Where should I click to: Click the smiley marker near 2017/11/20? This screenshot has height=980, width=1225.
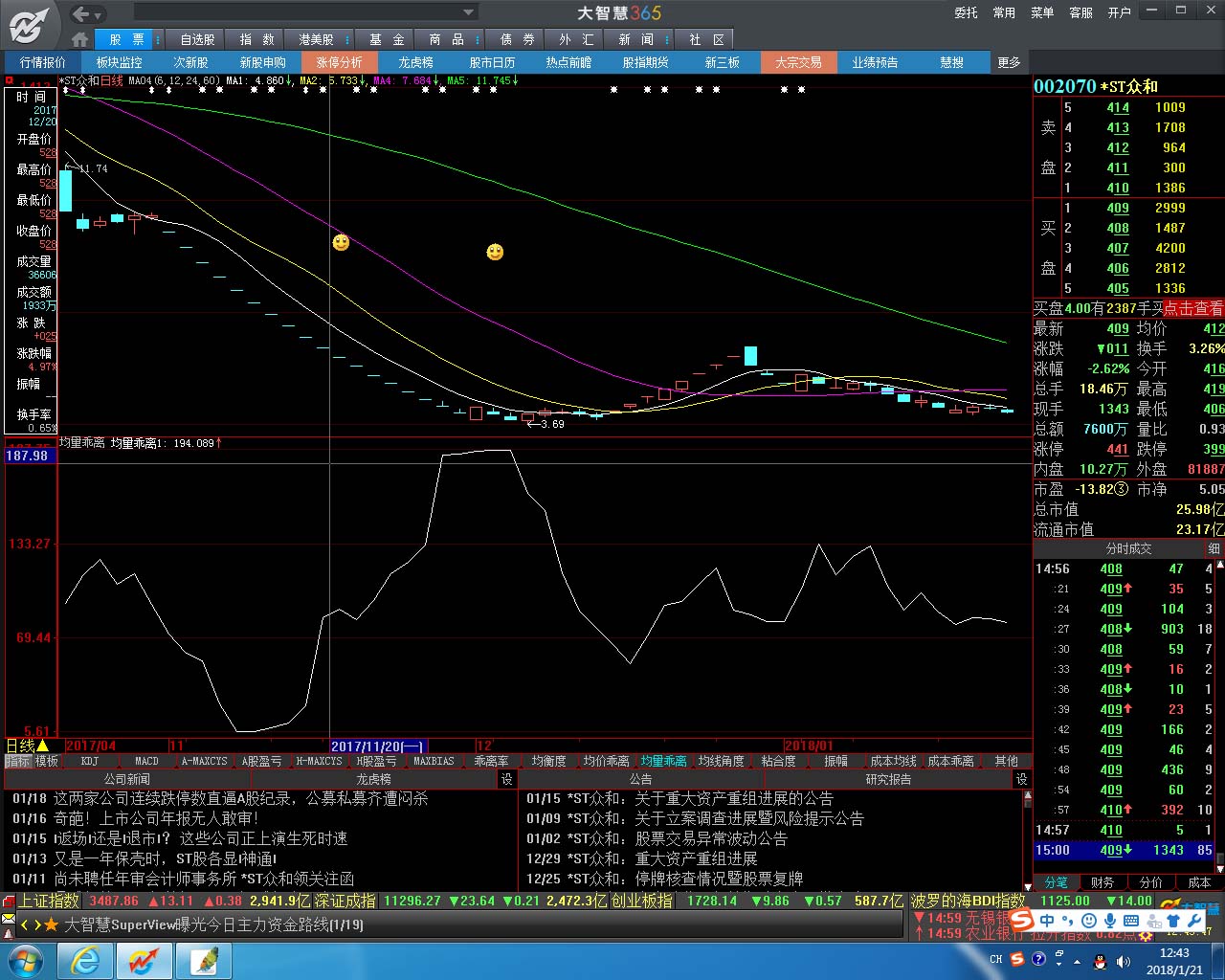(x=341, y=242)
